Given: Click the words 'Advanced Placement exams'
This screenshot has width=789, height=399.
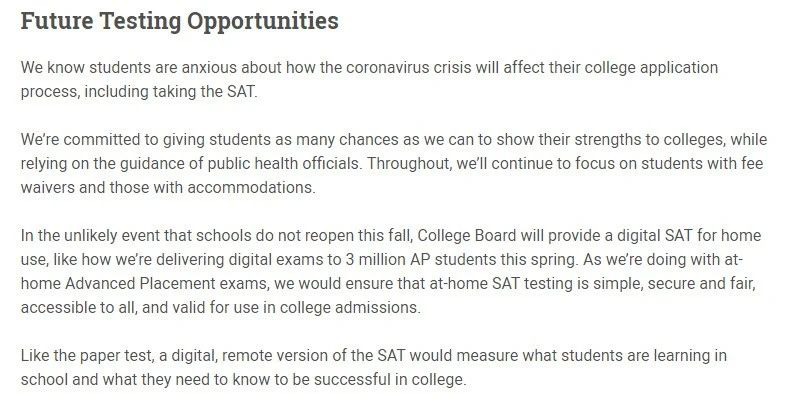Looking at the screenshot, I should pyautogui.click(x=167, y=284).
